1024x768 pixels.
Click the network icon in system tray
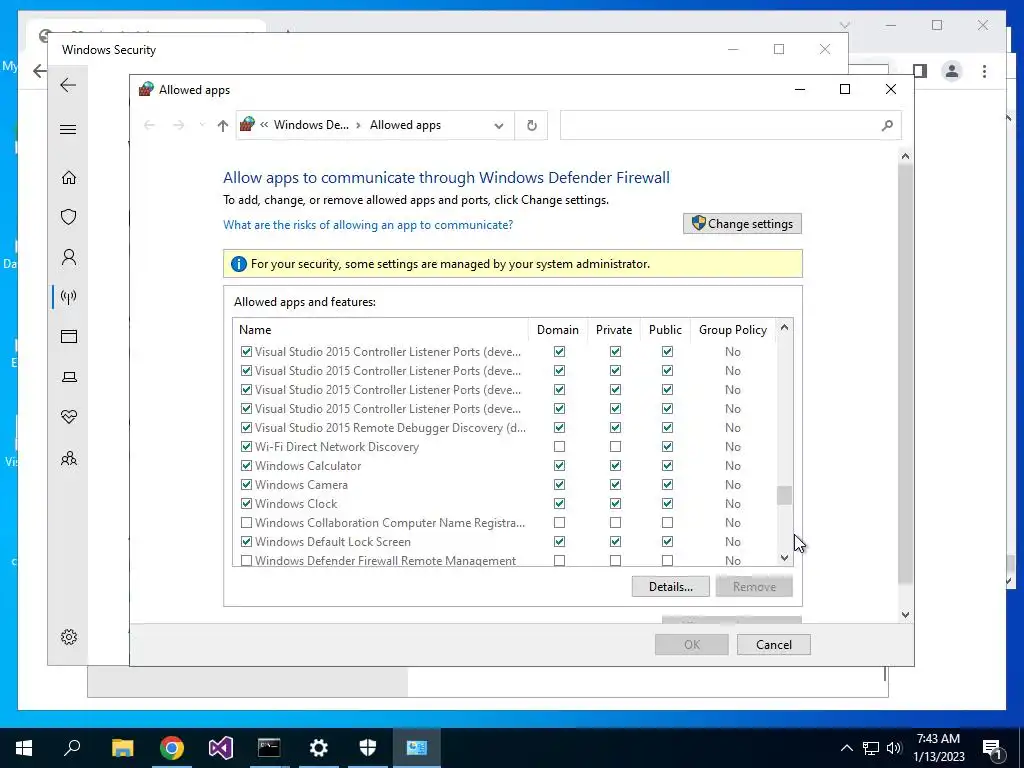pyautogui.click(x=871, y=748)
